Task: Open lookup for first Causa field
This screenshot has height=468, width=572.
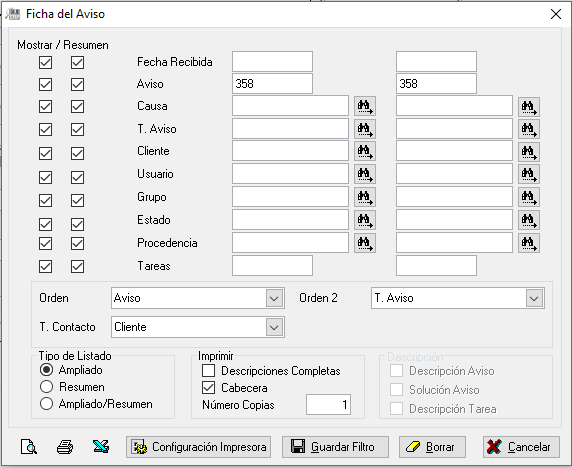Action: tap(365, 107)
